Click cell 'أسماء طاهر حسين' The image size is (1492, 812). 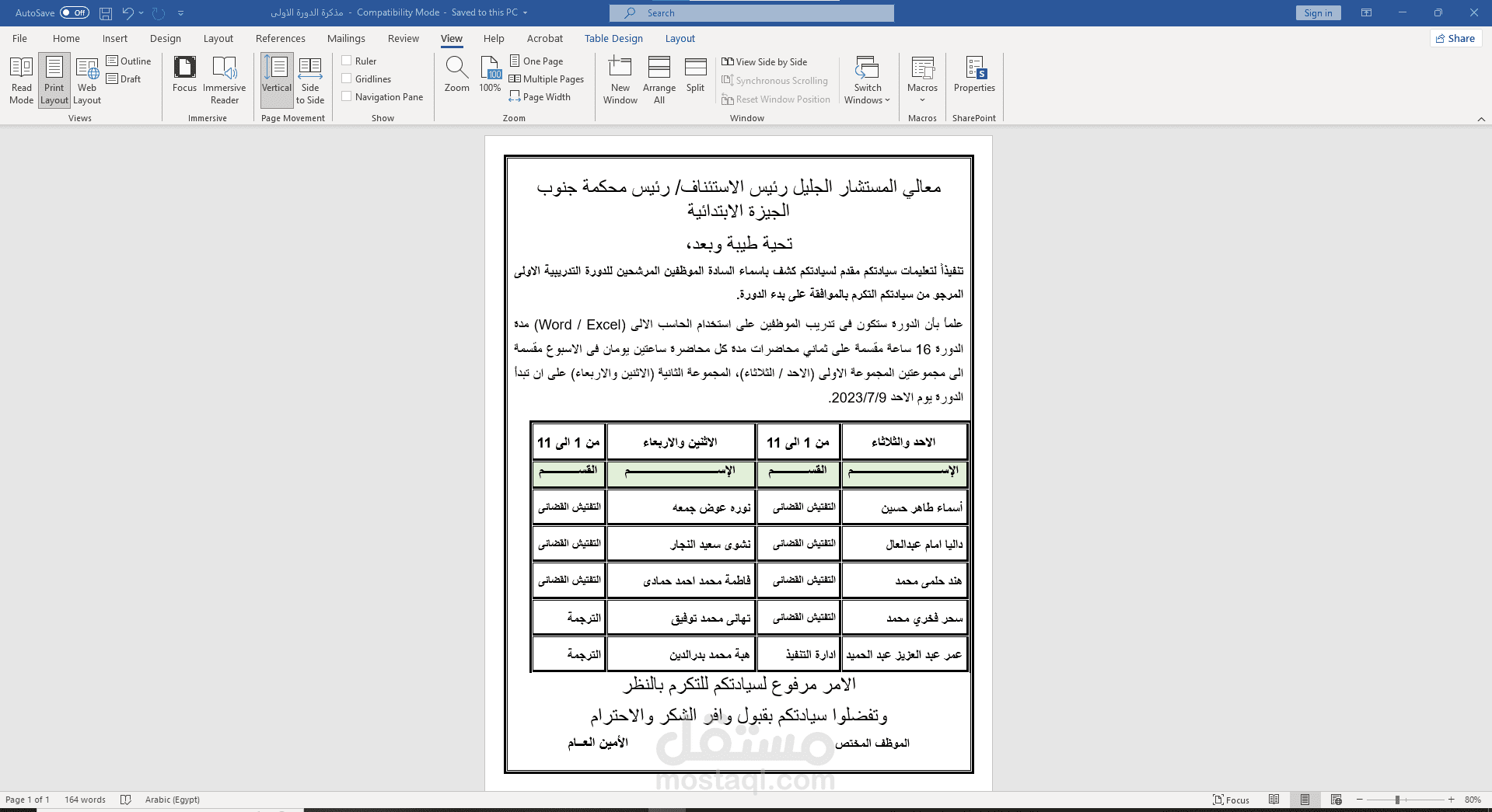pos(904,507)
